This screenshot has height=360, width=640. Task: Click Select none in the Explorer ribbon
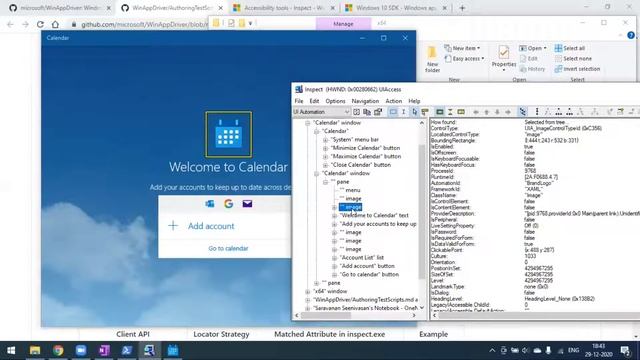click(x=573, y=59)
